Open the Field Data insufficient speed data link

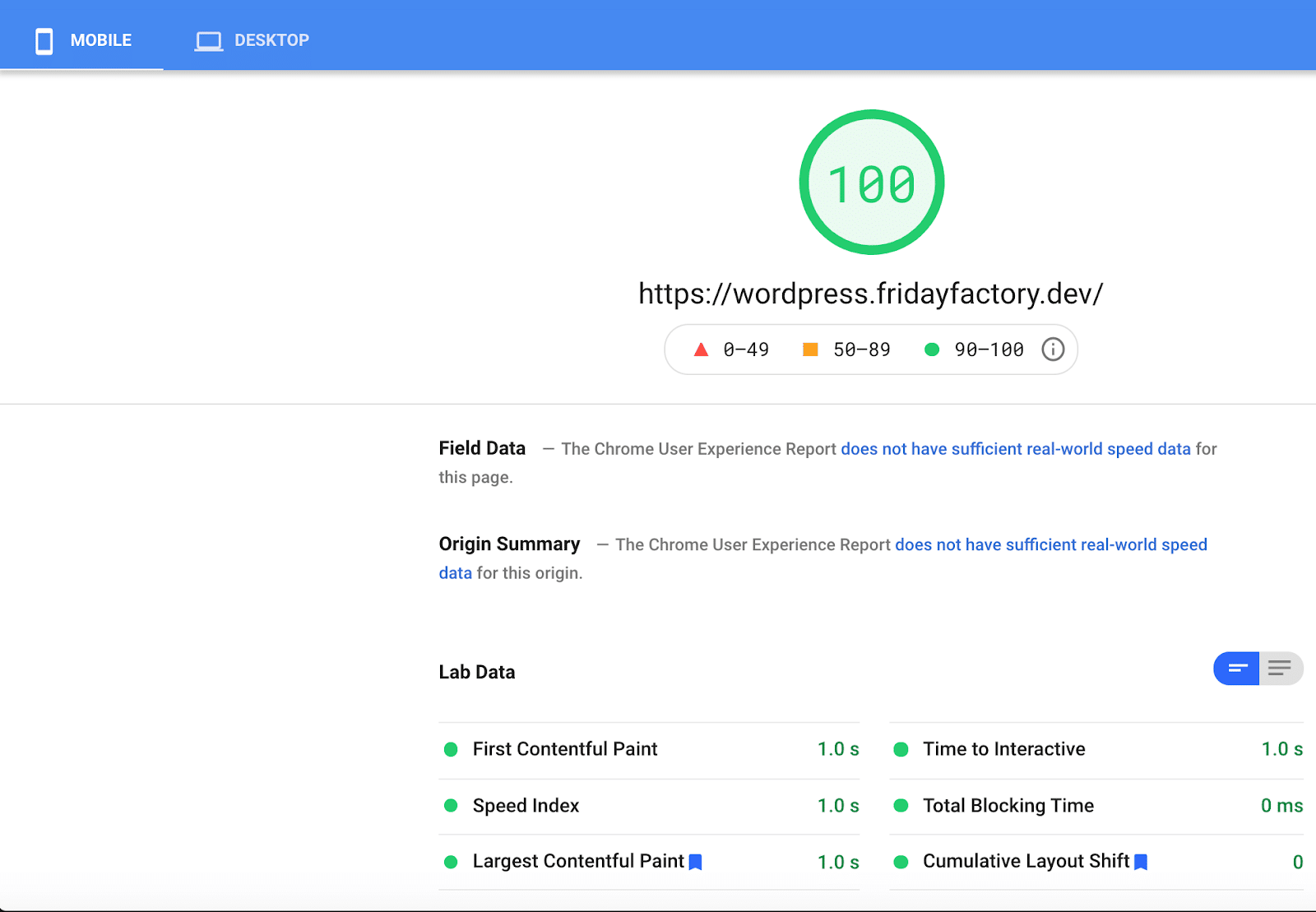click(x=1015, y=449)
